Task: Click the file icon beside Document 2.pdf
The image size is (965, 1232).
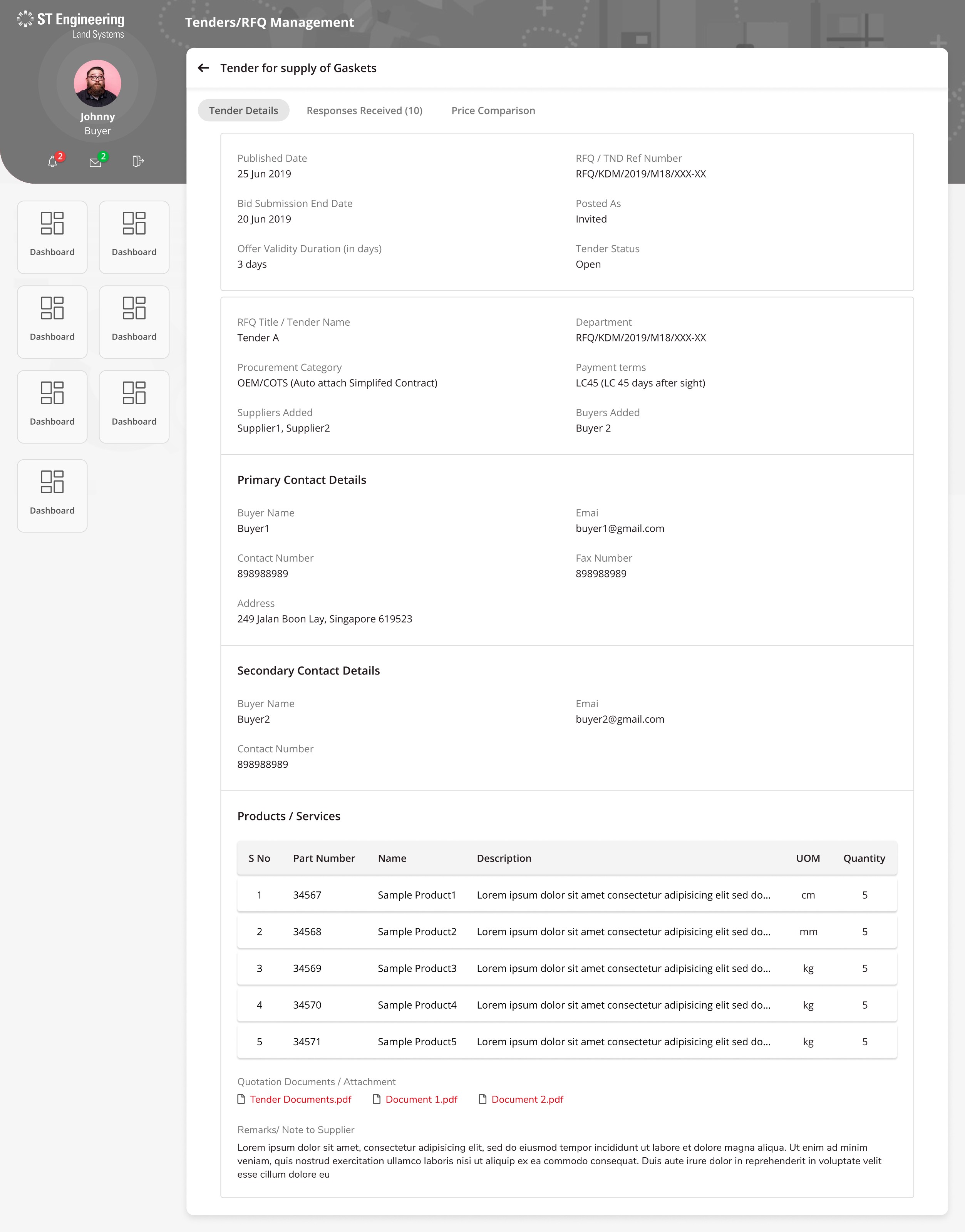Action: (482, 1099)
